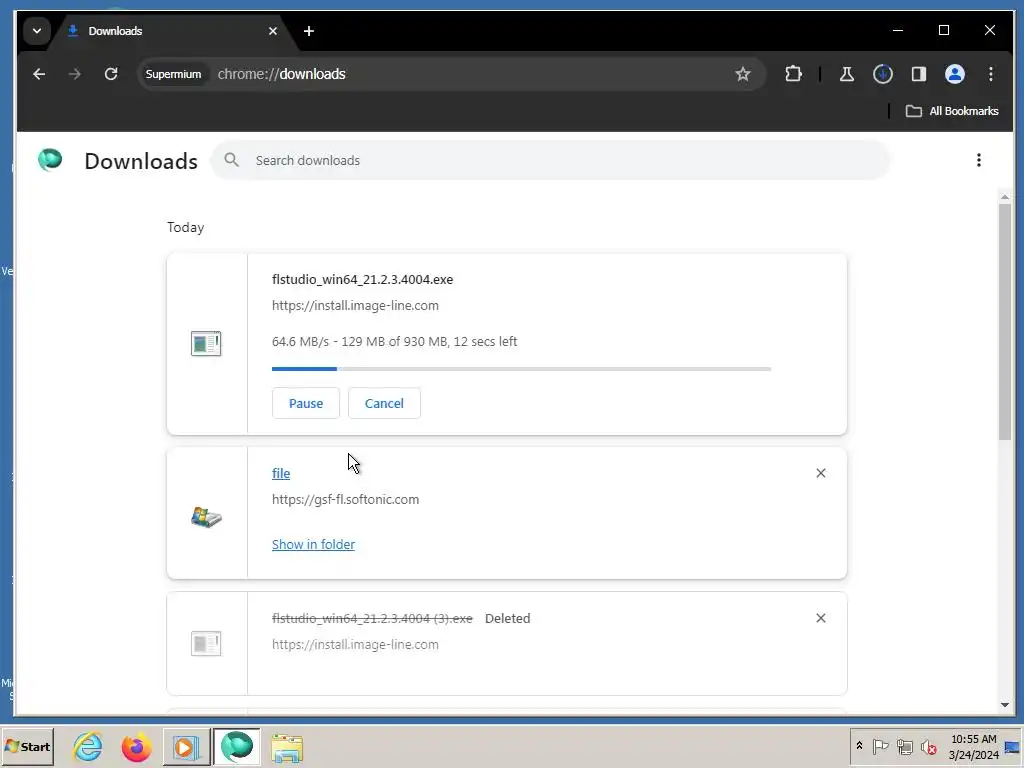Open a new tab with plus button

coord(309,31)
